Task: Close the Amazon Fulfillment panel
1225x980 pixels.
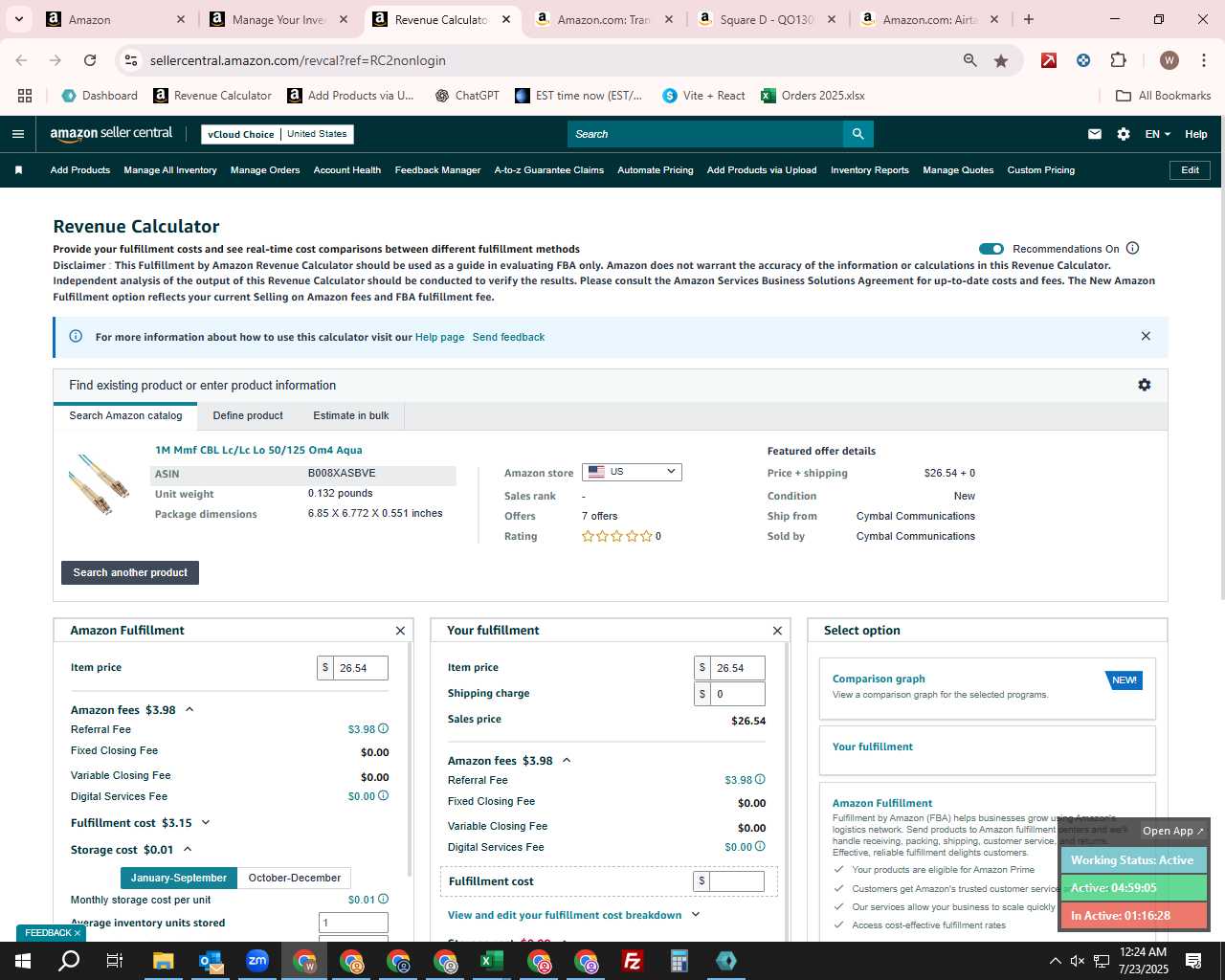Action: [400, 631]
